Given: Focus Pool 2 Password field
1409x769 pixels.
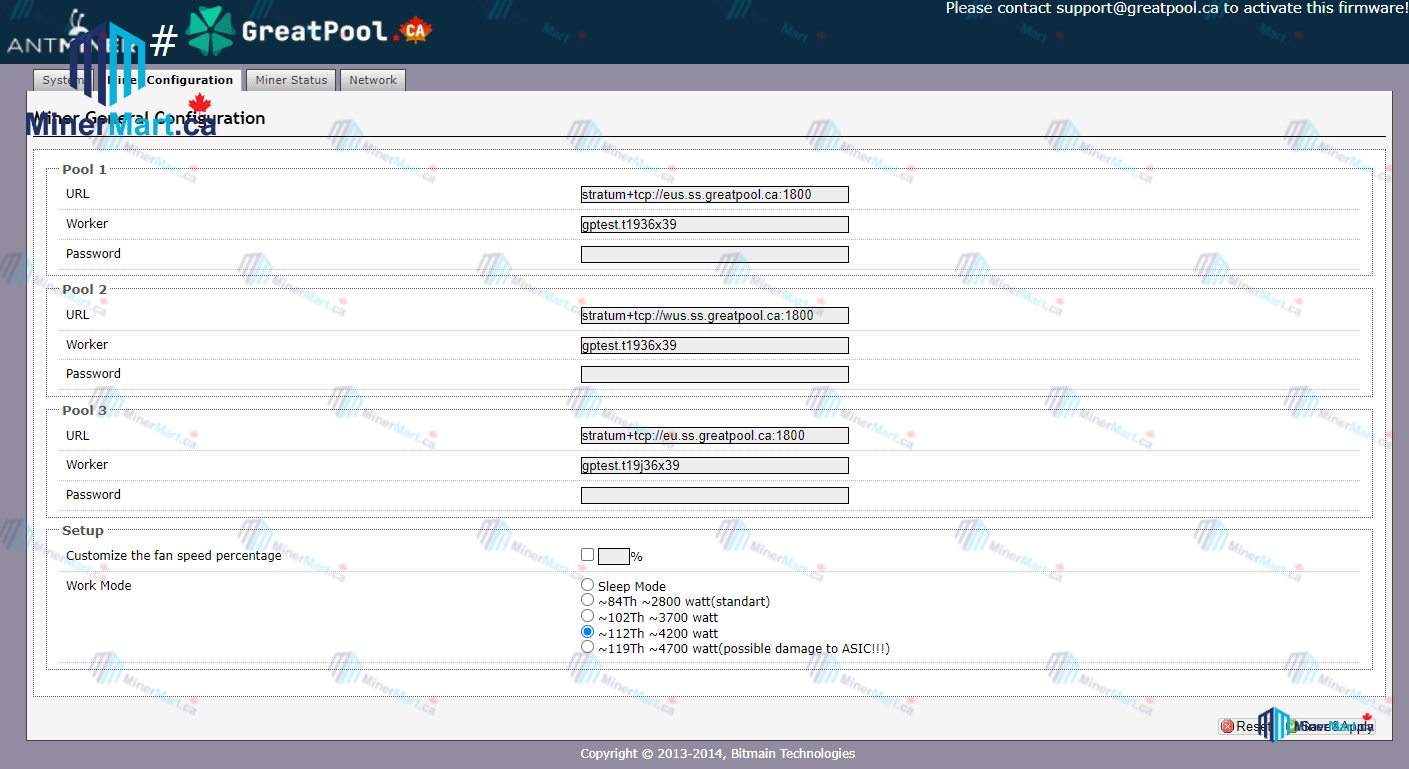Looking at the screenshot, I should [714, 374].
